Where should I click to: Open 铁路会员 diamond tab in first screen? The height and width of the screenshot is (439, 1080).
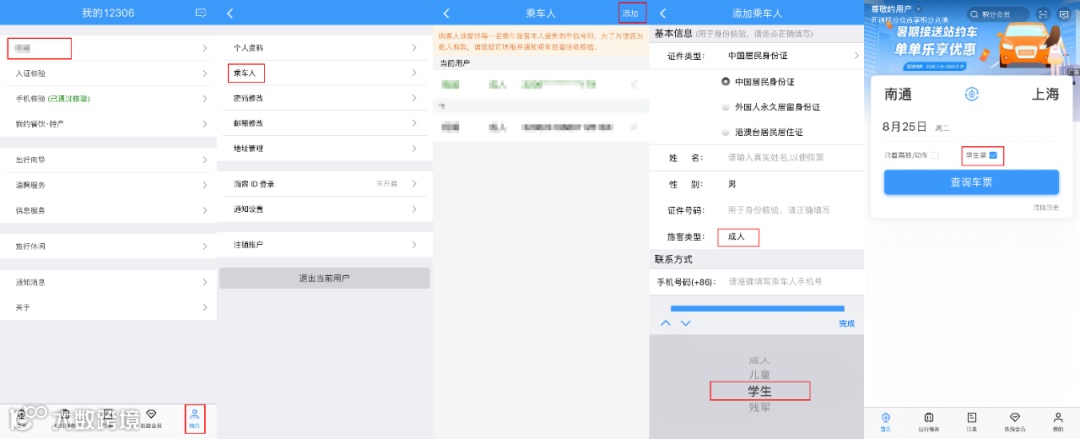[x=151, y=418]
